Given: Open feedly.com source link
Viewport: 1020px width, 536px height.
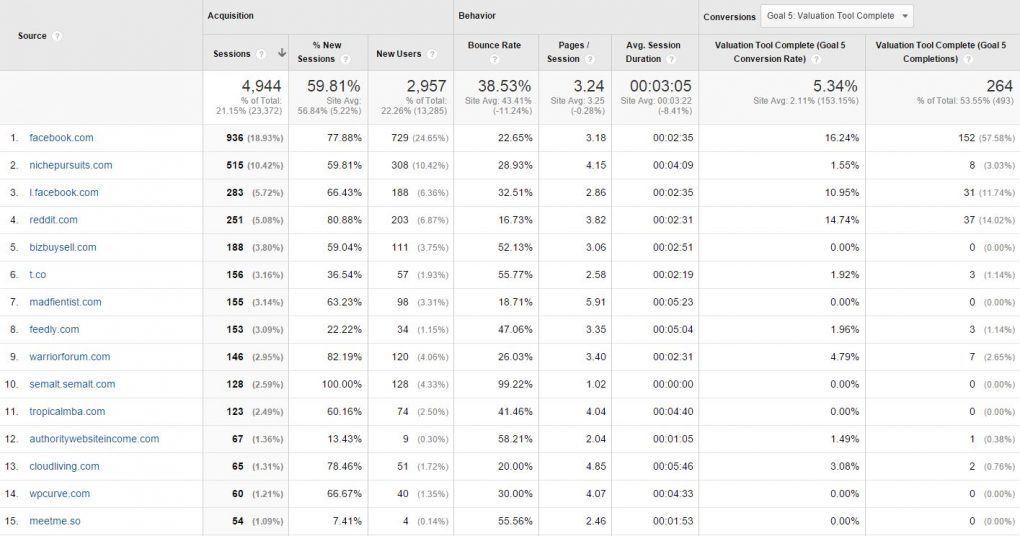Looking at the screenshot, I should 54,330.
